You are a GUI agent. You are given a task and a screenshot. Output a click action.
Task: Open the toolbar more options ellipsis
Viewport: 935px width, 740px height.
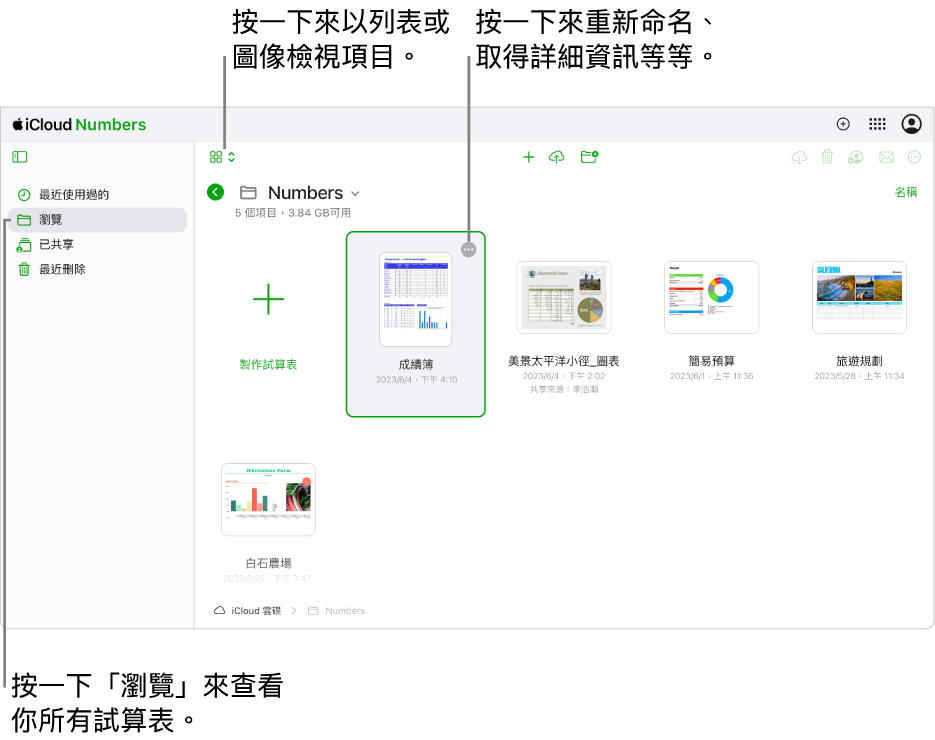914,157
